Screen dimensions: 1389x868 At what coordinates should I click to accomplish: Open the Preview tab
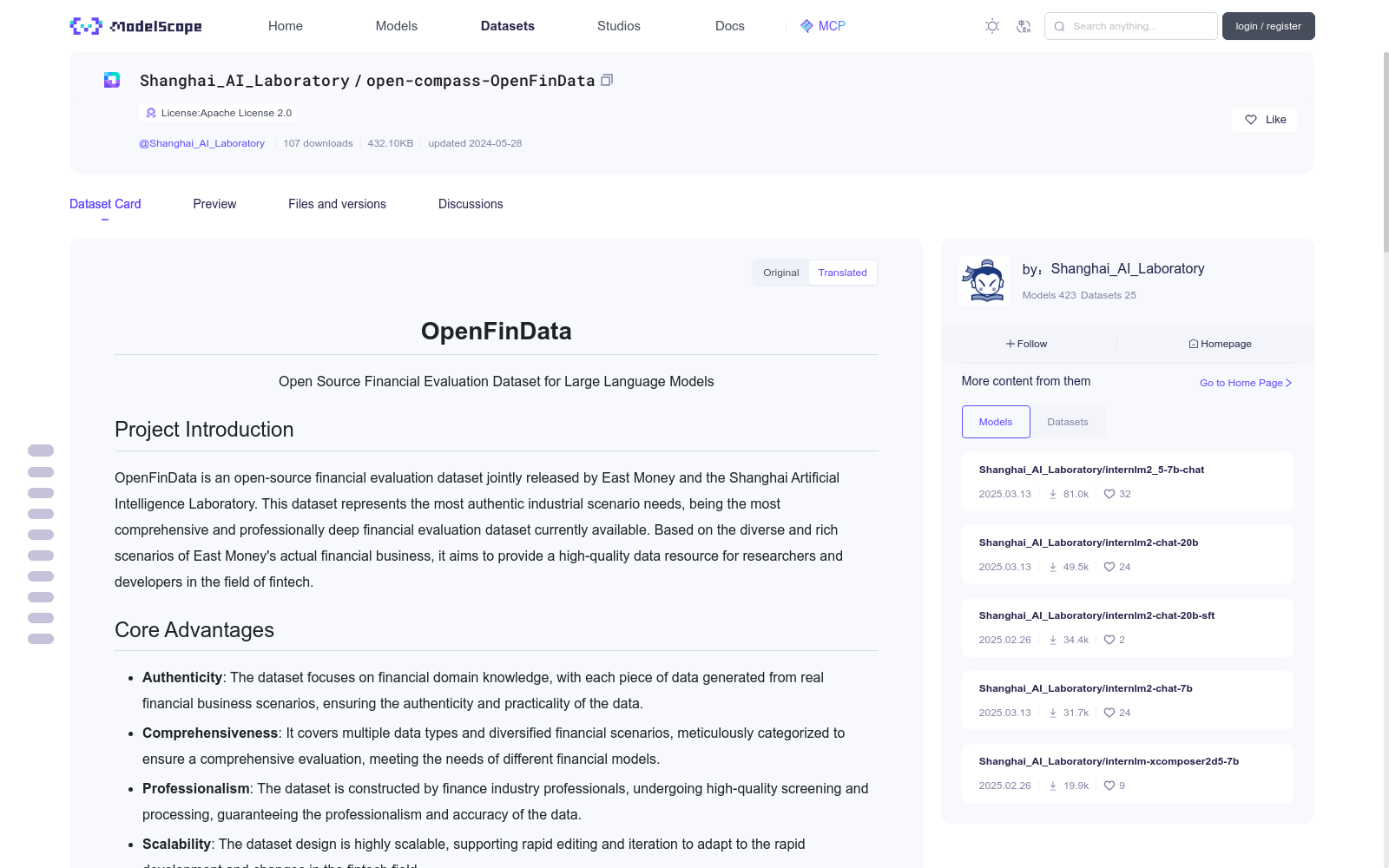(x=214, y=204)
